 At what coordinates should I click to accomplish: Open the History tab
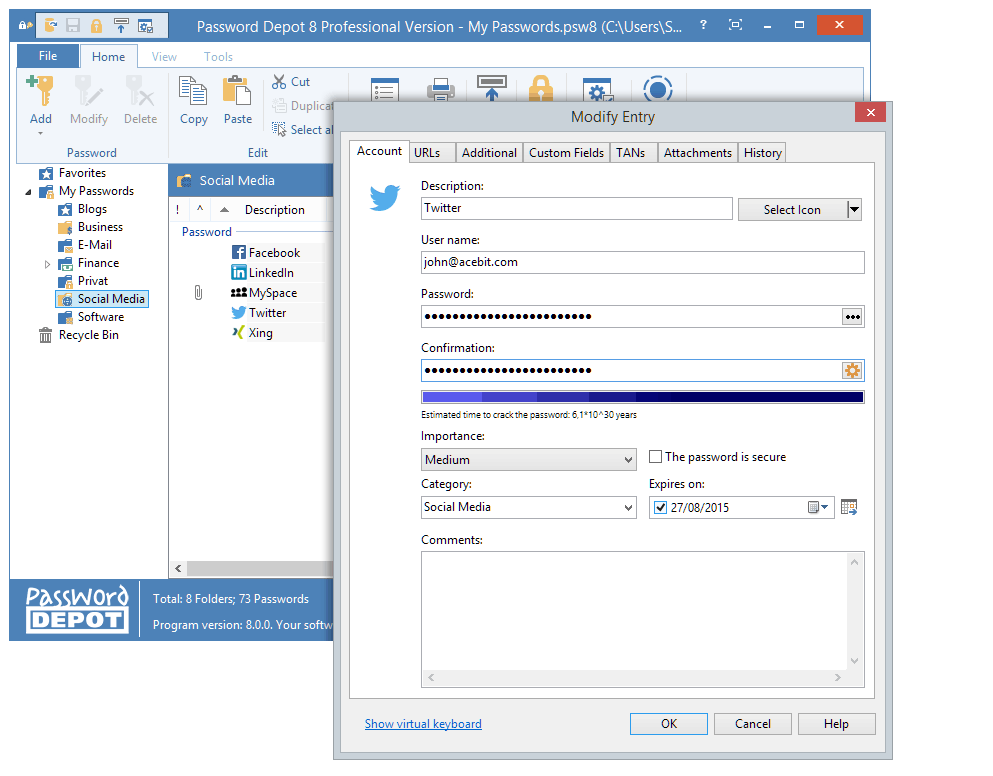tap(762, 153)
